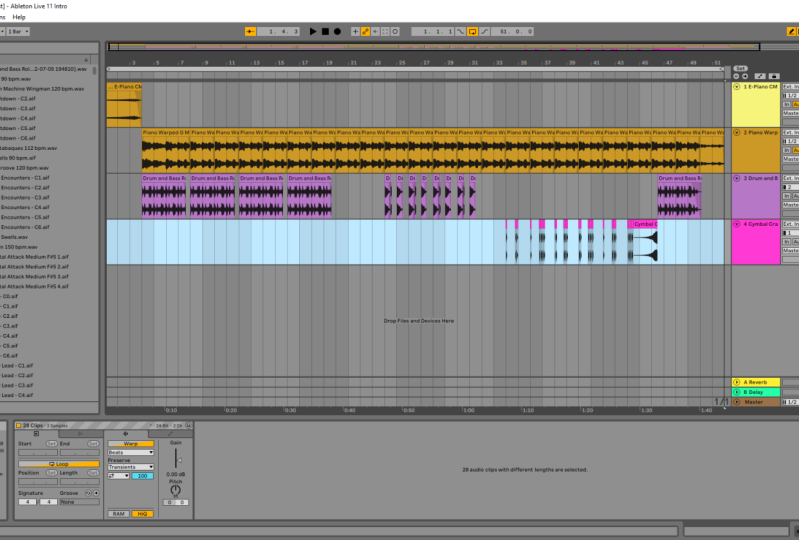Stop playback with the square Stop button
The height and width of the screenshot is (540, 799).
(x=325, y=32)
